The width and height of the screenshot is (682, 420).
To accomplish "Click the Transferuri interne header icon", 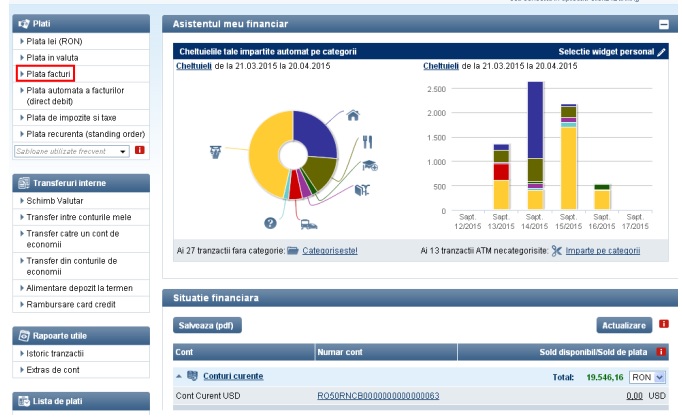I will 24,183.
